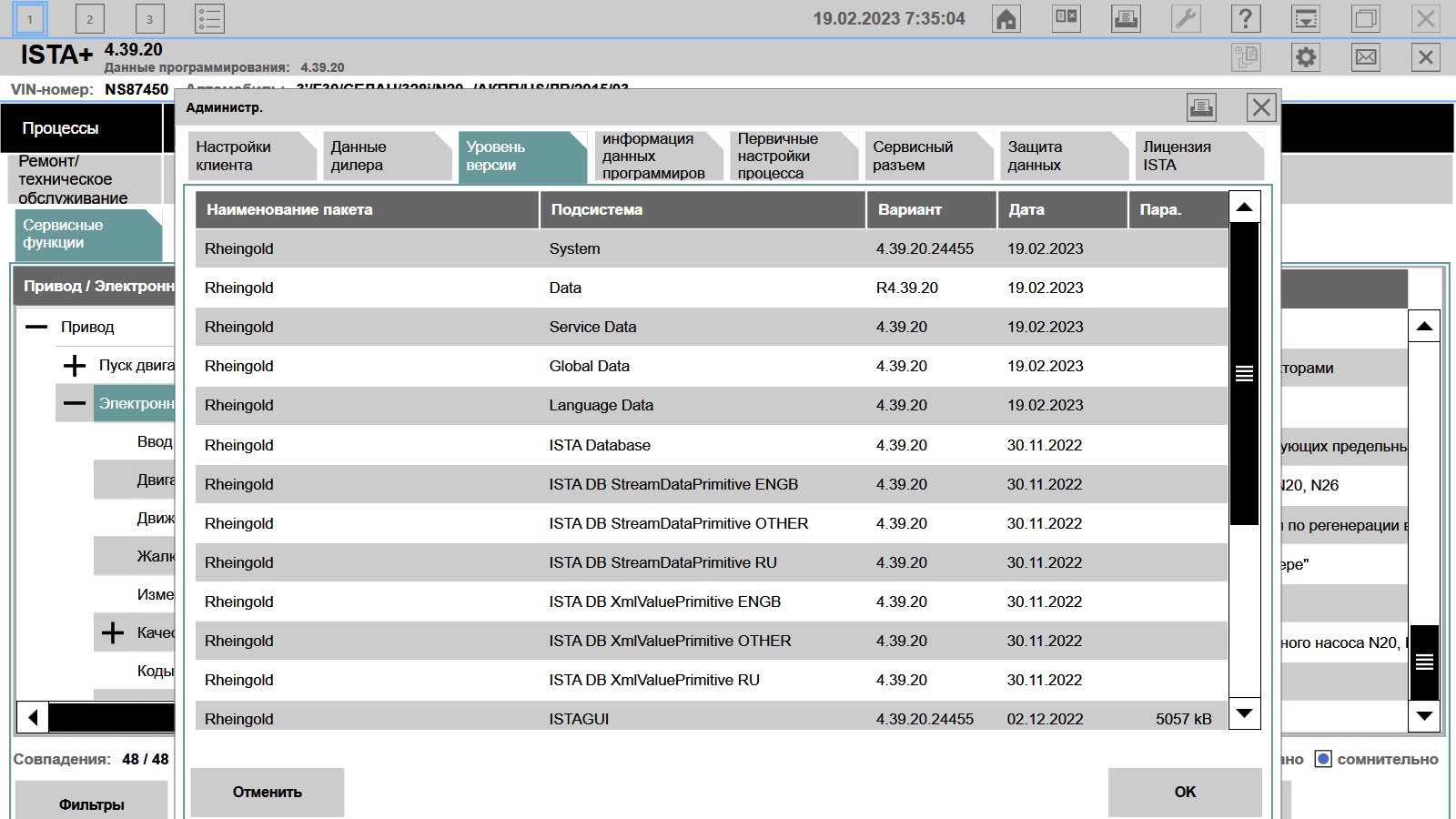Select the Service Data row
Viewport: 1456px width, 819px height.
click(x=712, y=327)
